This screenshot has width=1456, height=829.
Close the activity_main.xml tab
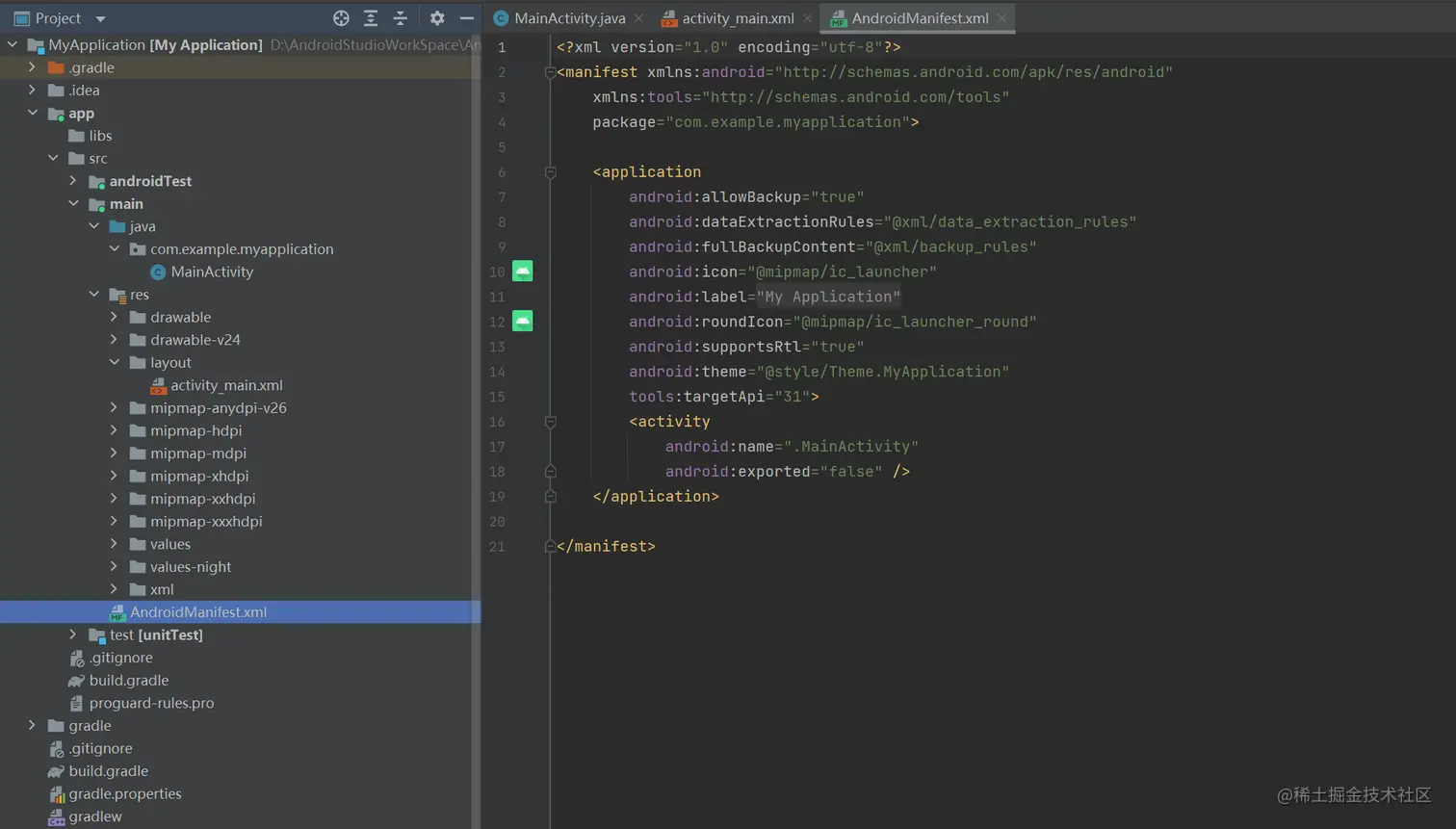coord(807,18)
